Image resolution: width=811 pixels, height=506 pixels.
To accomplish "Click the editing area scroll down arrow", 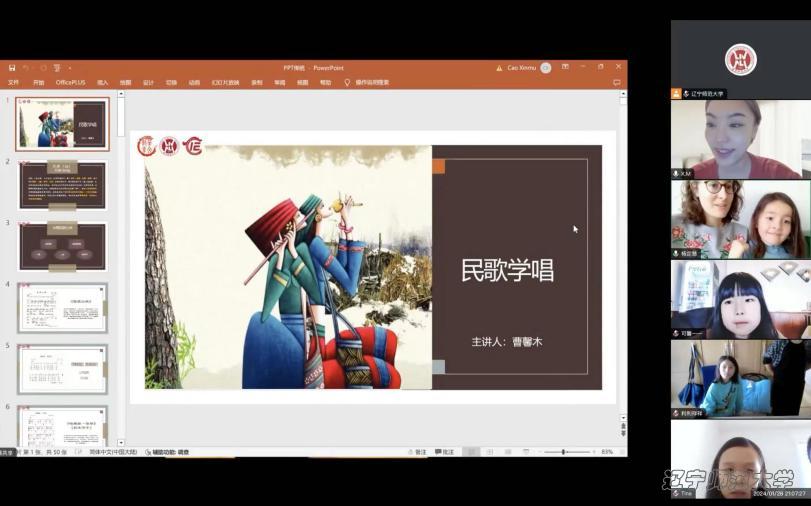I will [623, 418].
